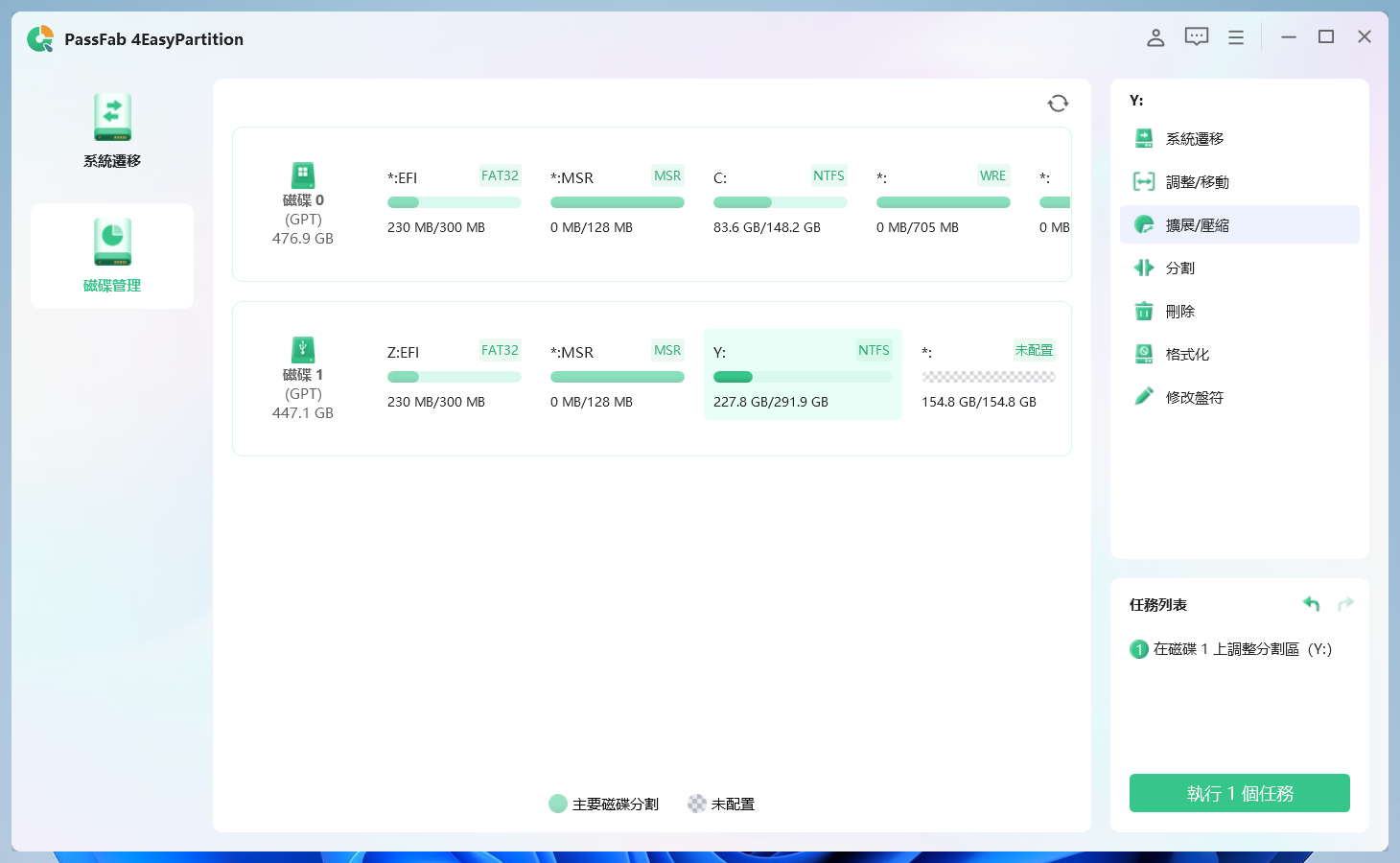1400x863 pixels.
Task: Open the hamburger menu in title bar
Action: (1236, 37)
